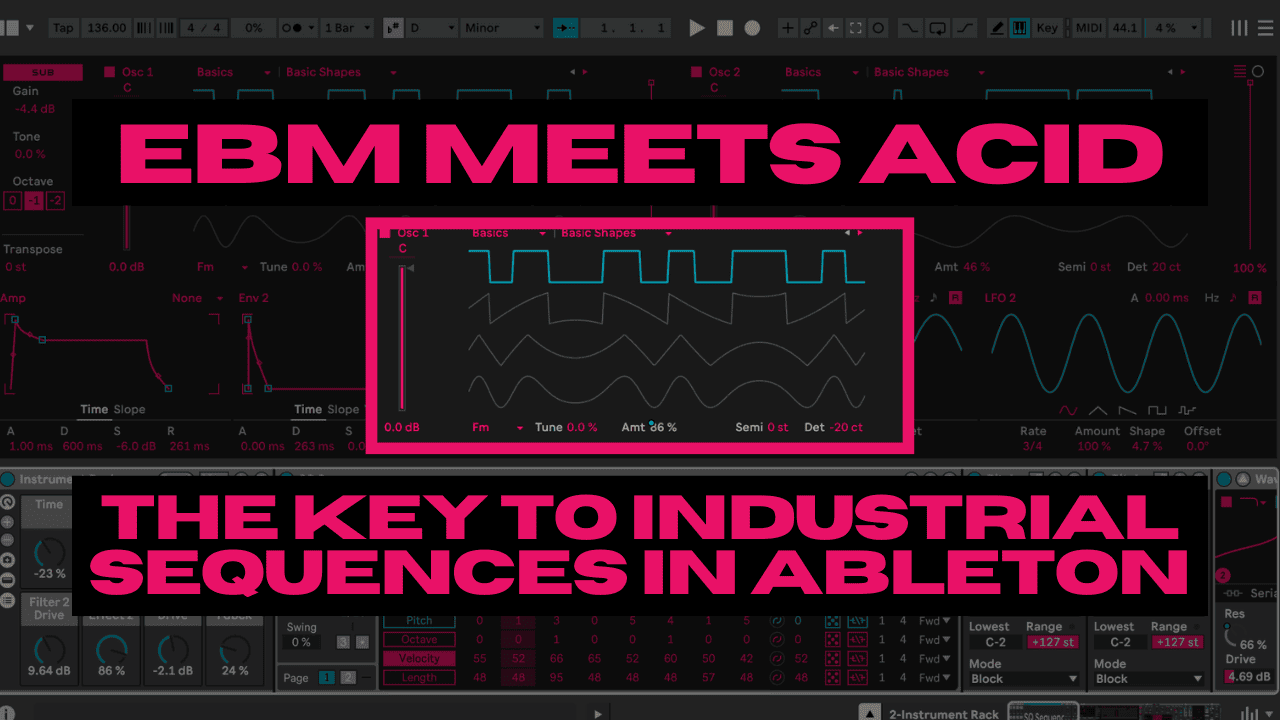Select the Velocity lane tab
Viewport: 1280px width, 720px height.
point(418,658)
